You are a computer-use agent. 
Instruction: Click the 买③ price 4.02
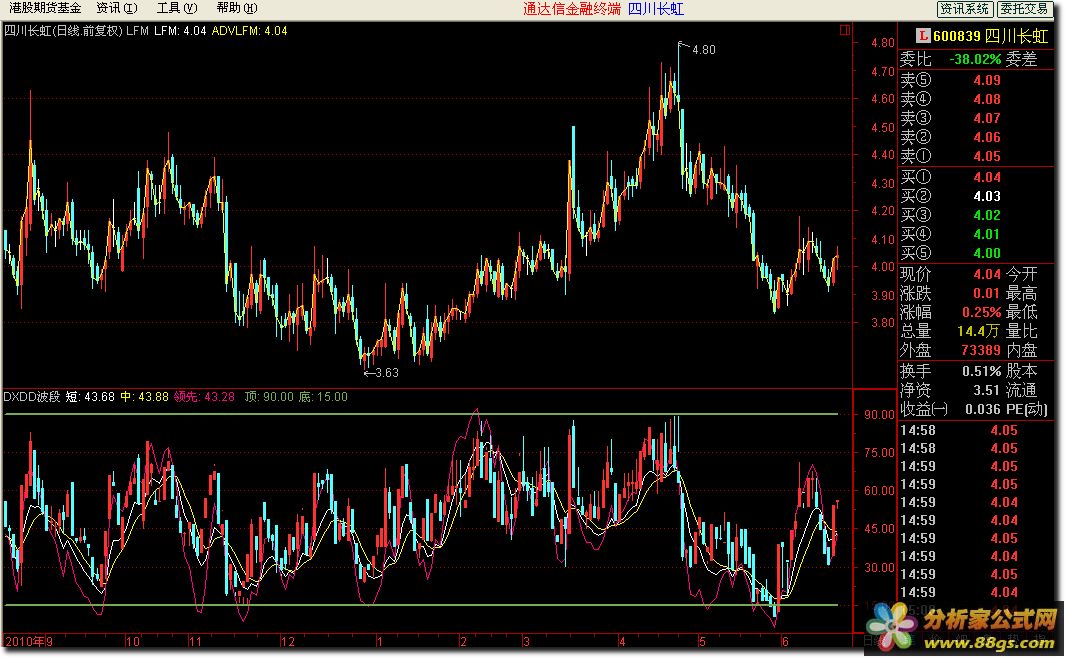(986, 215)
